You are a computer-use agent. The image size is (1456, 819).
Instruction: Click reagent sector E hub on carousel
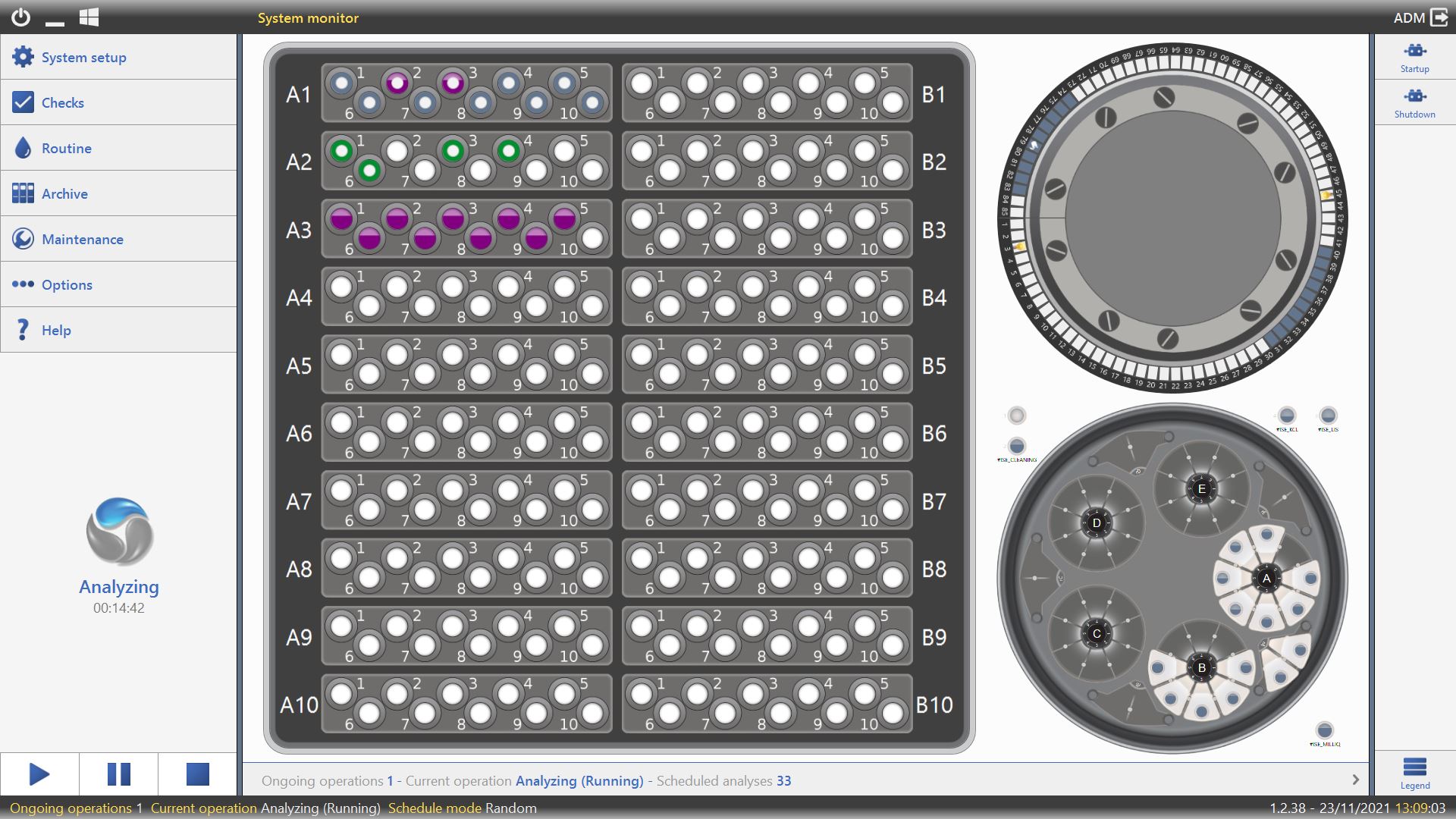click(x=1201, y=489)
